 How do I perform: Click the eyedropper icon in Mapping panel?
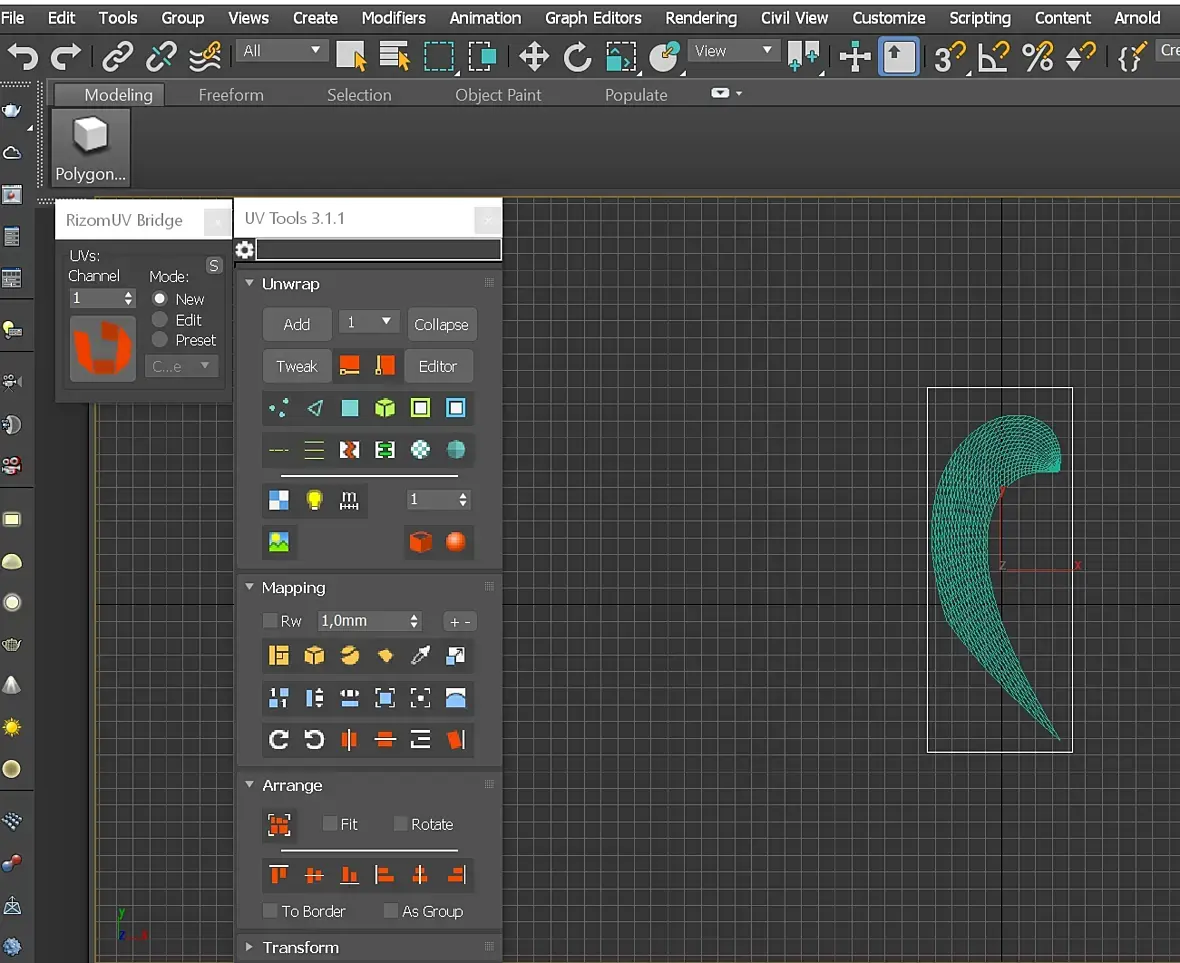[x=420, y=656]
